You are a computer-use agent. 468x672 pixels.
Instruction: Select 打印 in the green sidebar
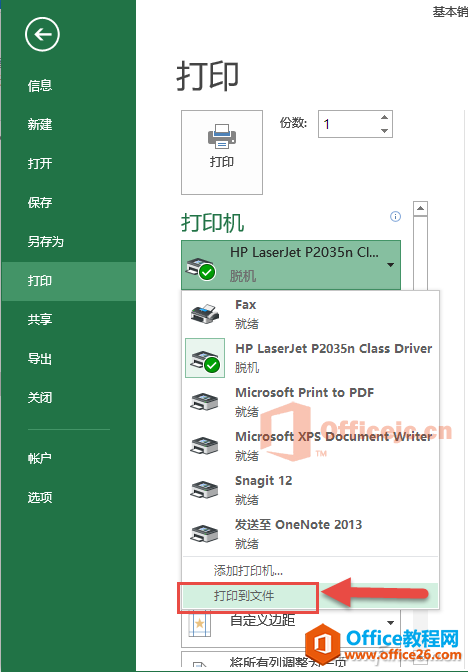[x=69, y=281]
